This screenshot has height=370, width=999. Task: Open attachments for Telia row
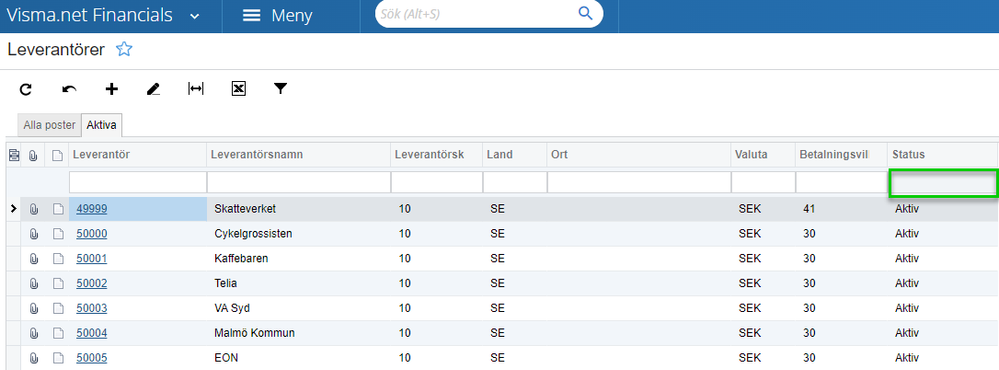point(34,283)
